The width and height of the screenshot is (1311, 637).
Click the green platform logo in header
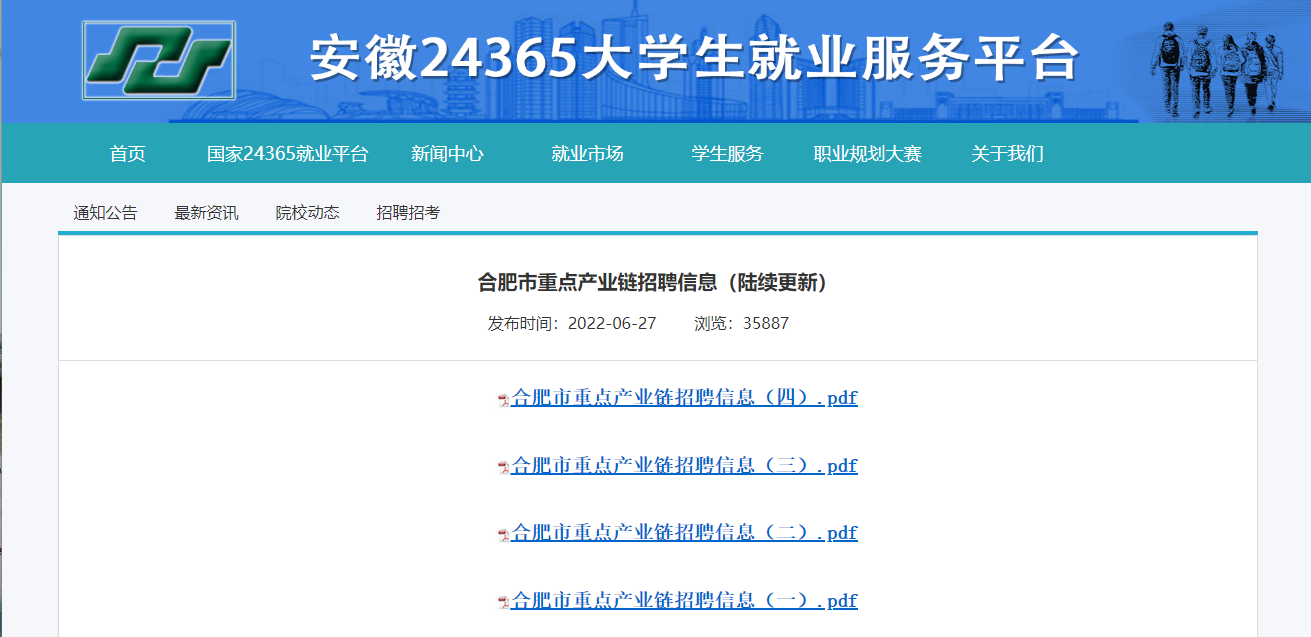click(x=159, y=59)
